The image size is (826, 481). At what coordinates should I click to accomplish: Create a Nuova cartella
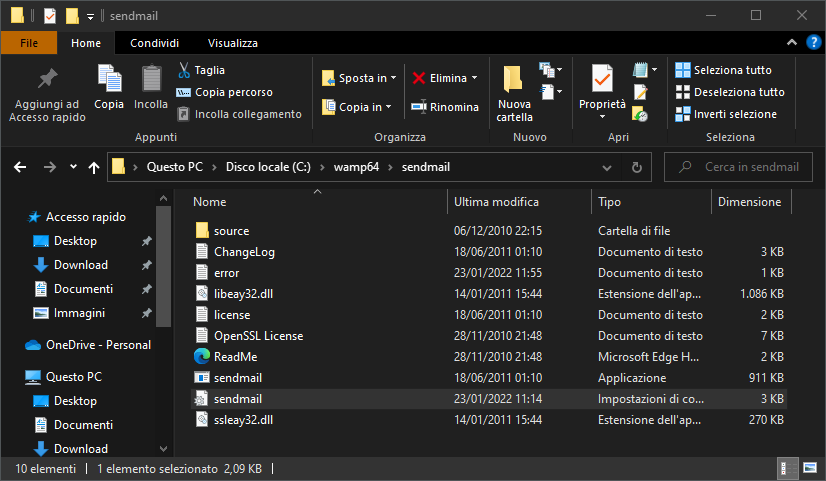click(x=514, y=94)
